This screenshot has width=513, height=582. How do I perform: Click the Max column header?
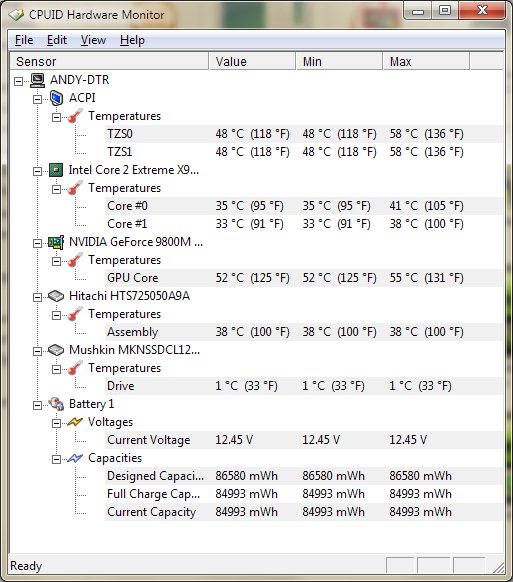tap(426, 61)
